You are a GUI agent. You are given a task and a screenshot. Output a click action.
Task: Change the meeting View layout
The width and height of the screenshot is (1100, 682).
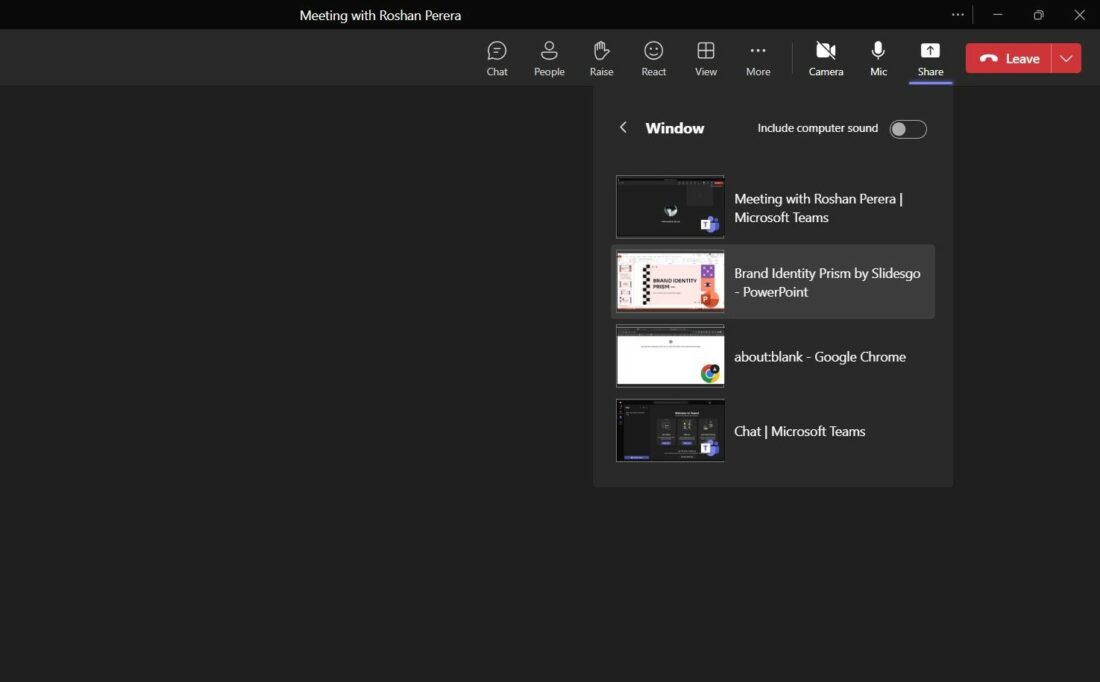pos(705,57)
